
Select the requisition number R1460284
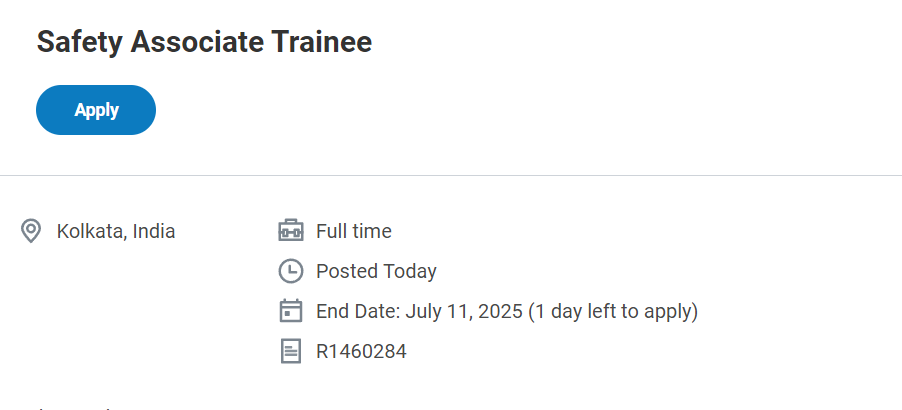361,351
